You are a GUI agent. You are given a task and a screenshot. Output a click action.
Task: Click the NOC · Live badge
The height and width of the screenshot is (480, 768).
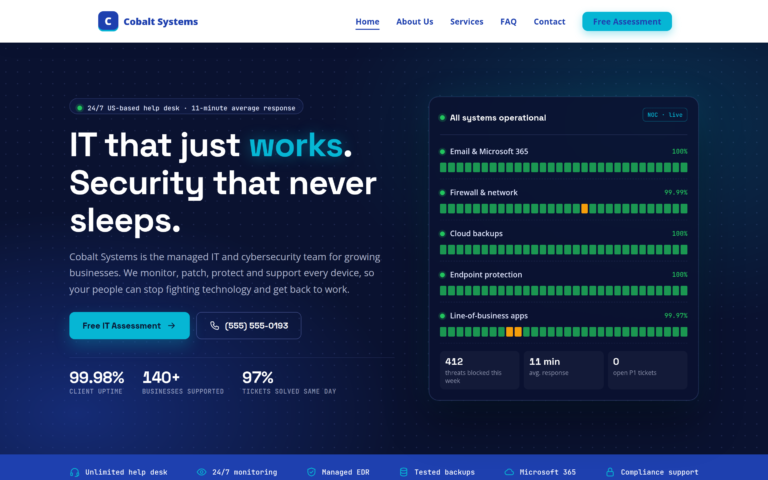click(x=665, y=115)
